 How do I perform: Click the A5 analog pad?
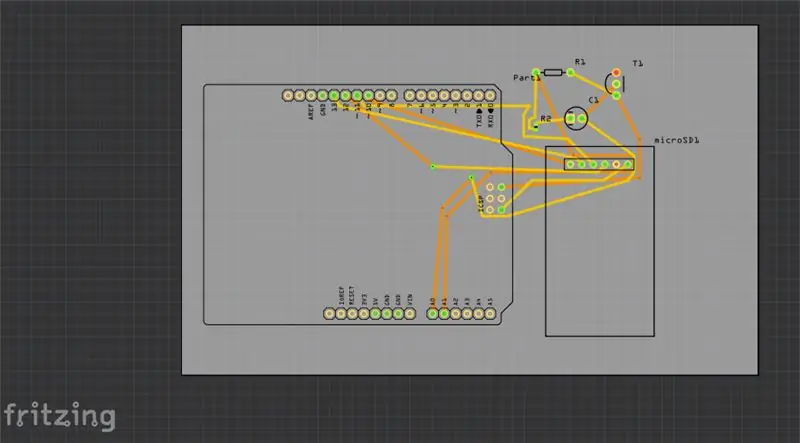[x=490, y=313]
